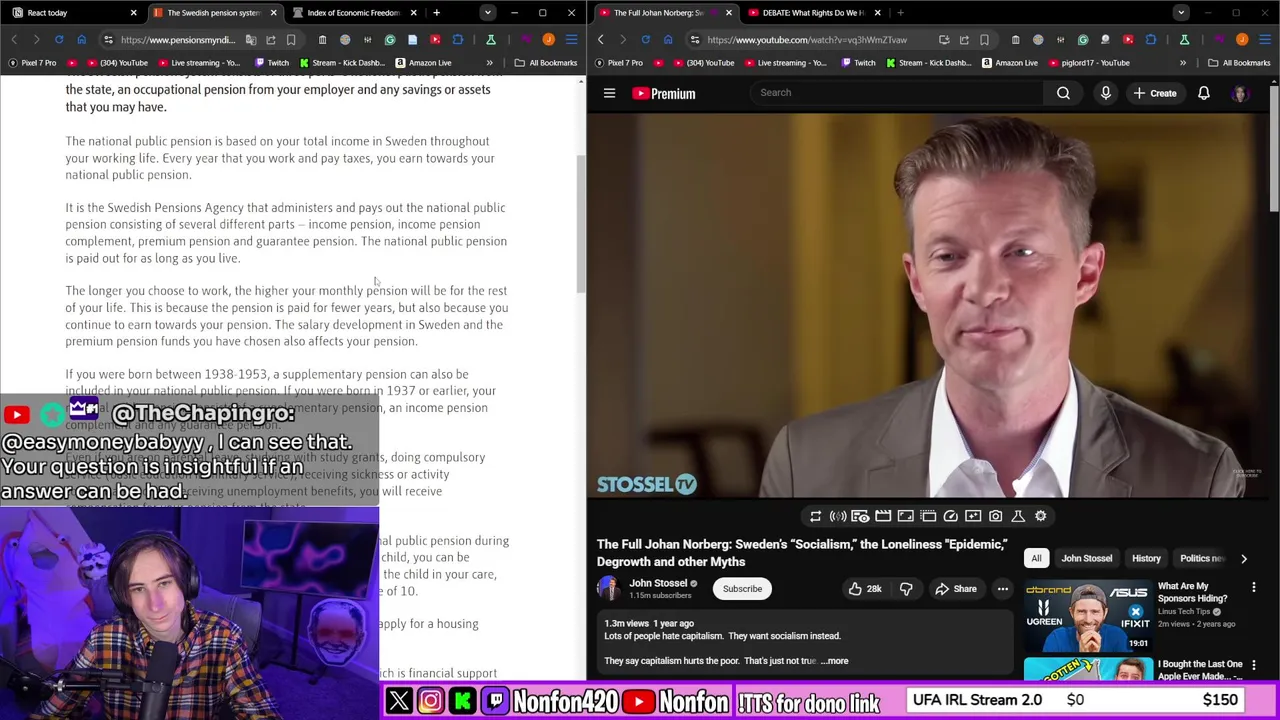
Task: Open John Stossel channel name link
Action: point(658,583)
